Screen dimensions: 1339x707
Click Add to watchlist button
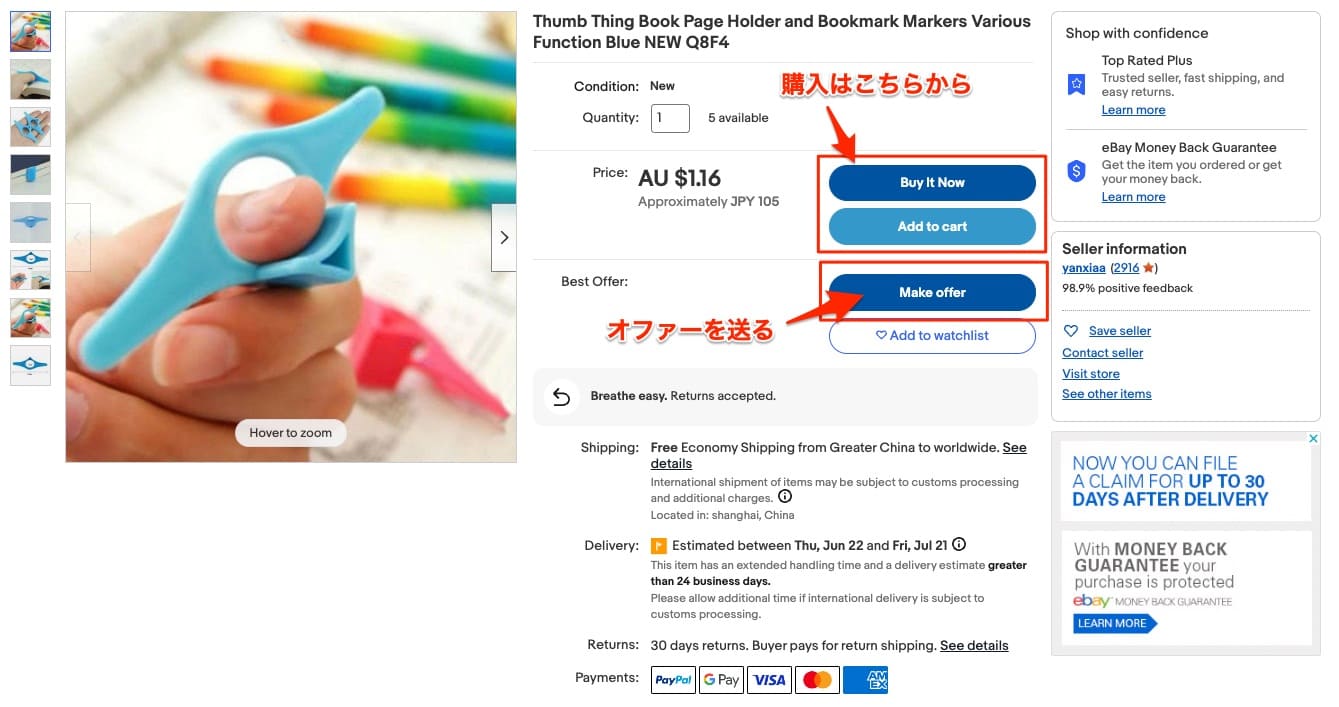(932, 336)
